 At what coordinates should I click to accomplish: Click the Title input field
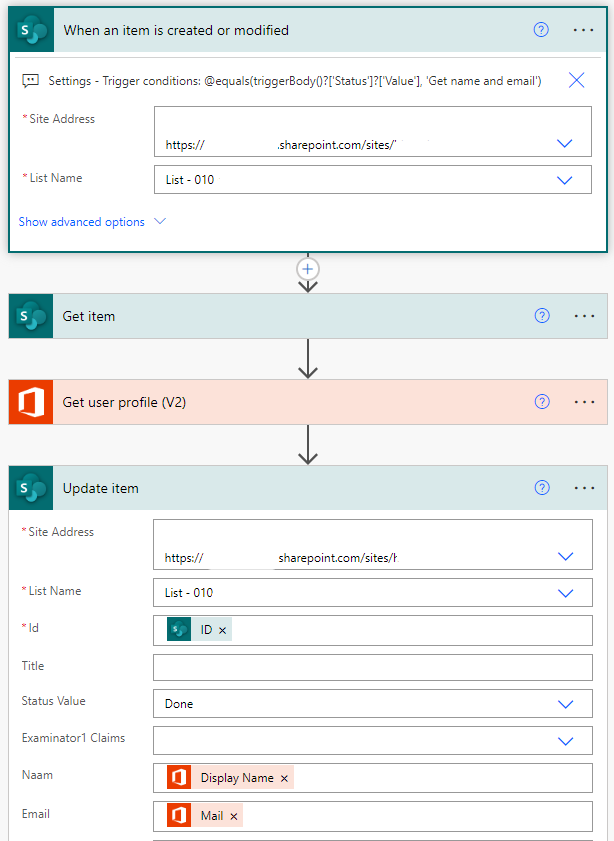coord(372,667)
